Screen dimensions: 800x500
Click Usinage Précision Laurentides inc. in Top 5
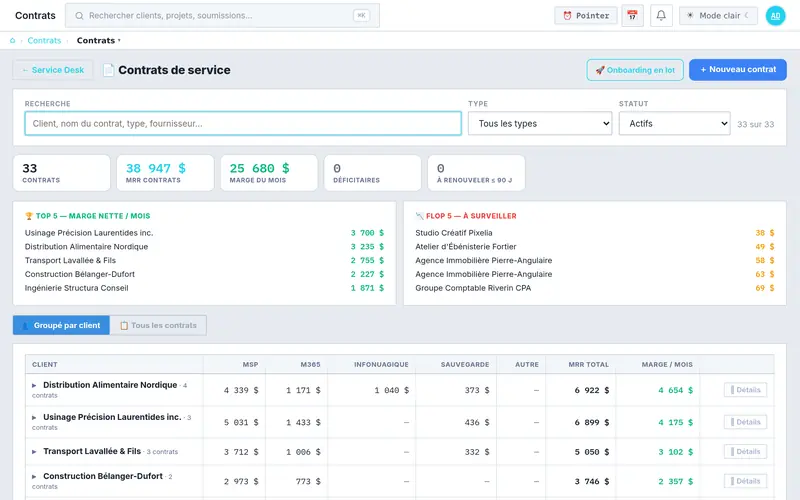pyautogui.click(x=89, y=233)
